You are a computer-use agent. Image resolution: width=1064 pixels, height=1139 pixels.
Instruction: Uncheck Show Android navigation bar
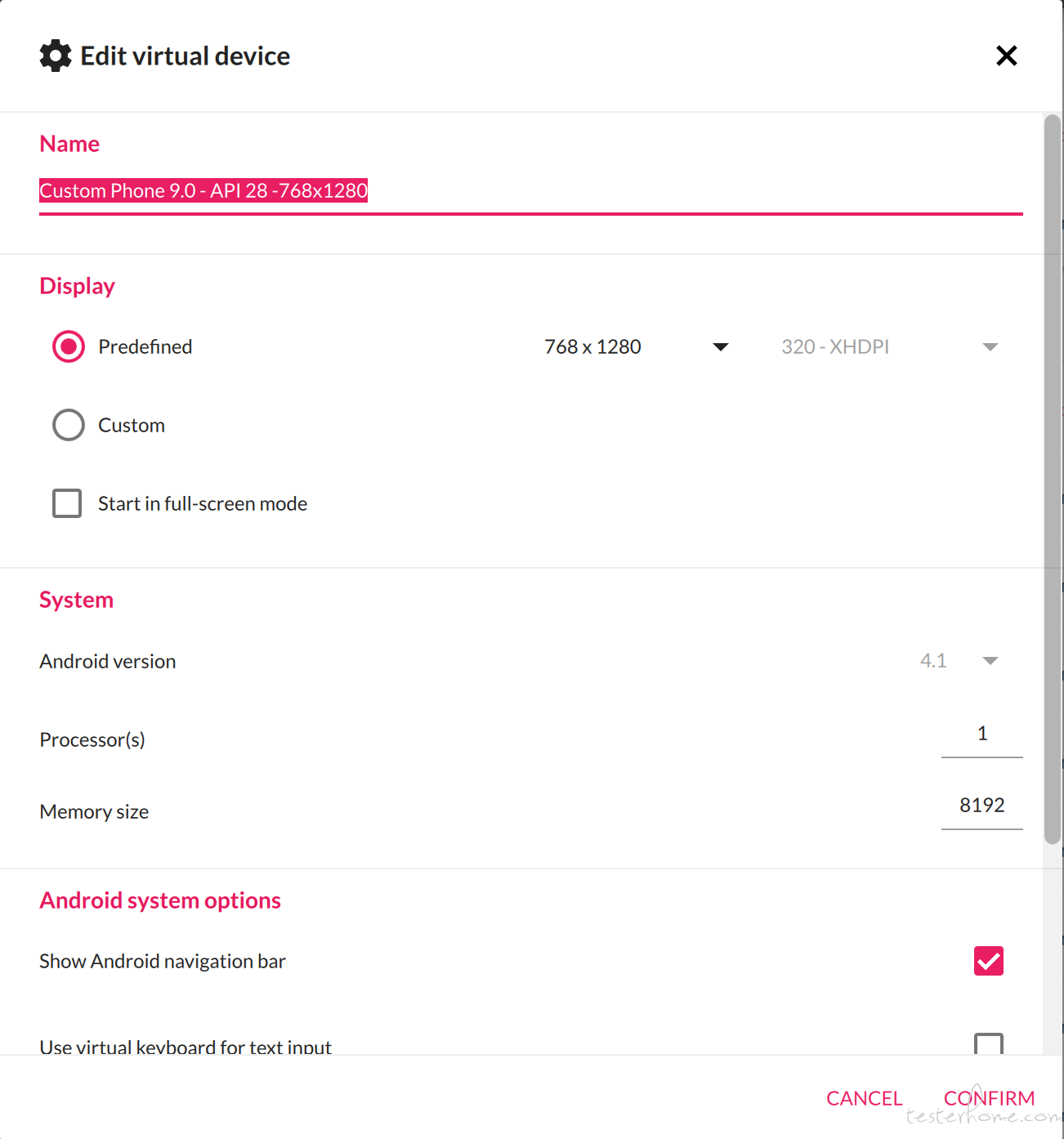(989, 961)
